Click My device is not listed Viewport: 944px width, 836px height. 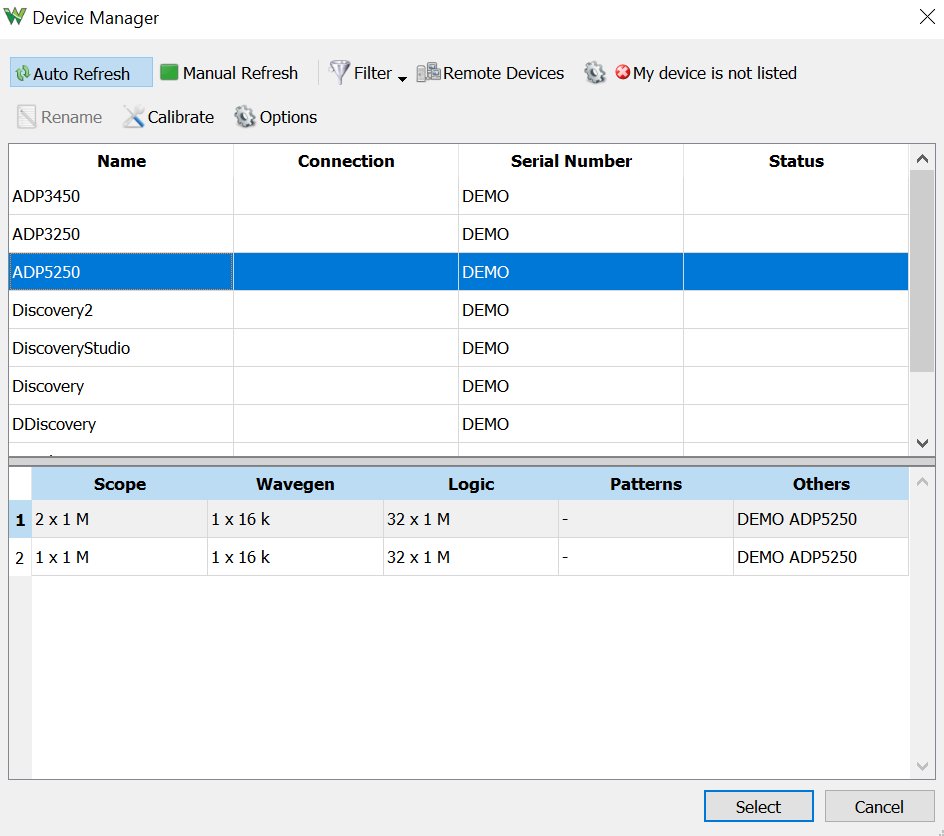706,73
